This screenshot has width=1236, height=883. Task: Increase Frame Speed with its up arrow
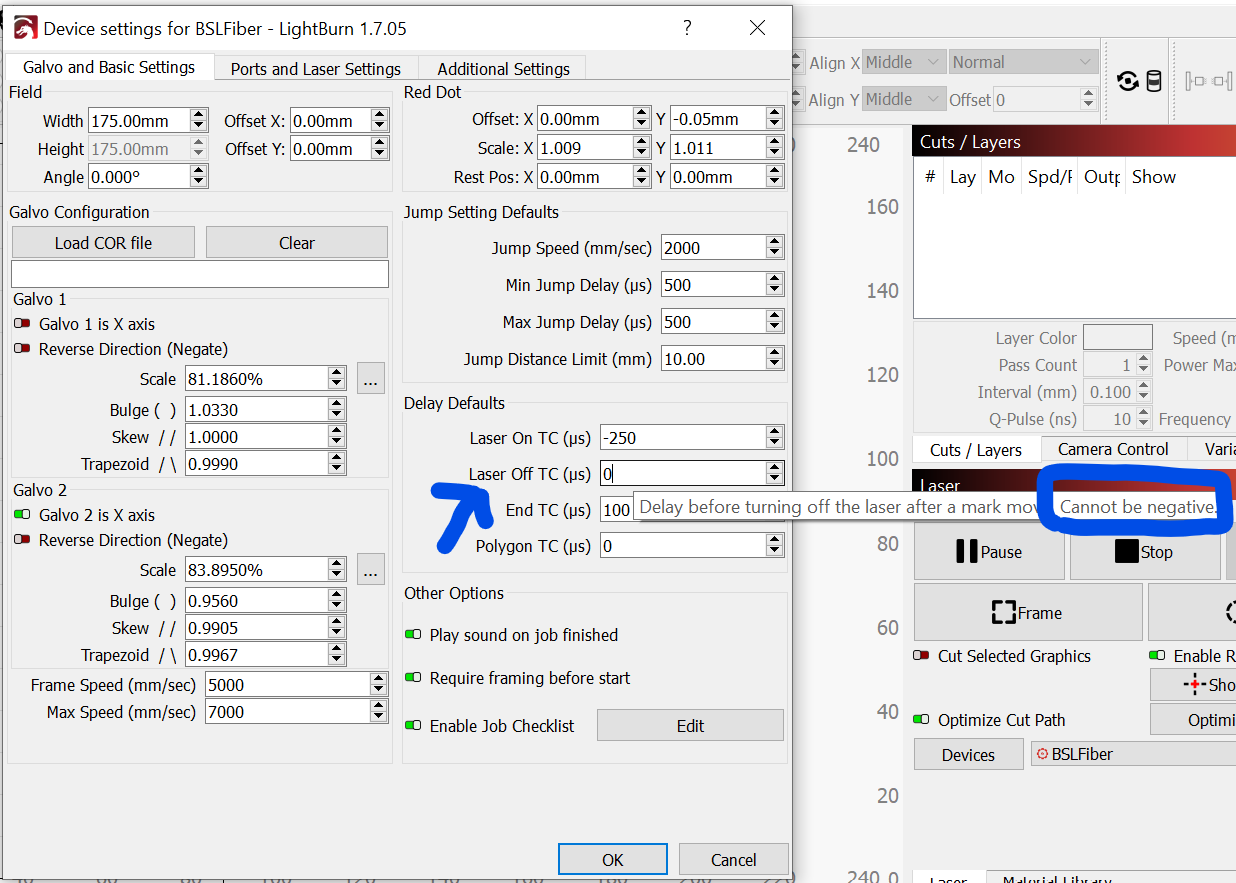pos(378,680)
